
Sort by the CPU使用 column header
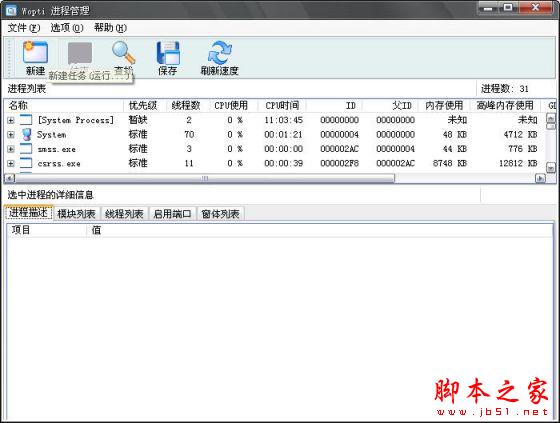point(231,105)
